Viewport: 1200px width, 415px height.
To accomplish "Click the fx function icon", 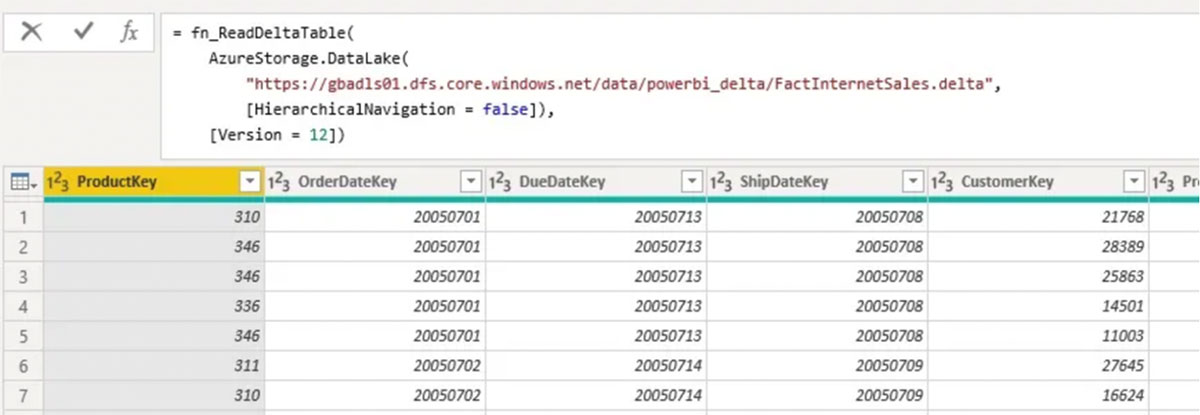I will pos(129,31).
